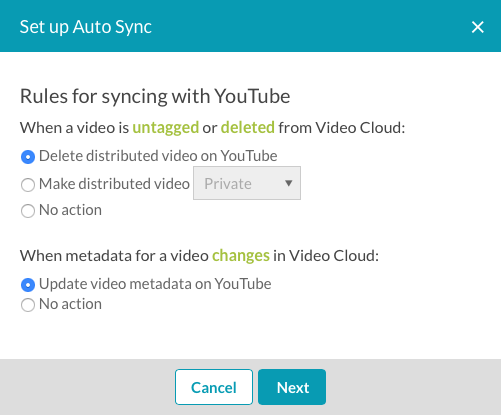Select the No action radio under untagged or deleted
This screenshot has height=415, width=501.
click(28, 211)
